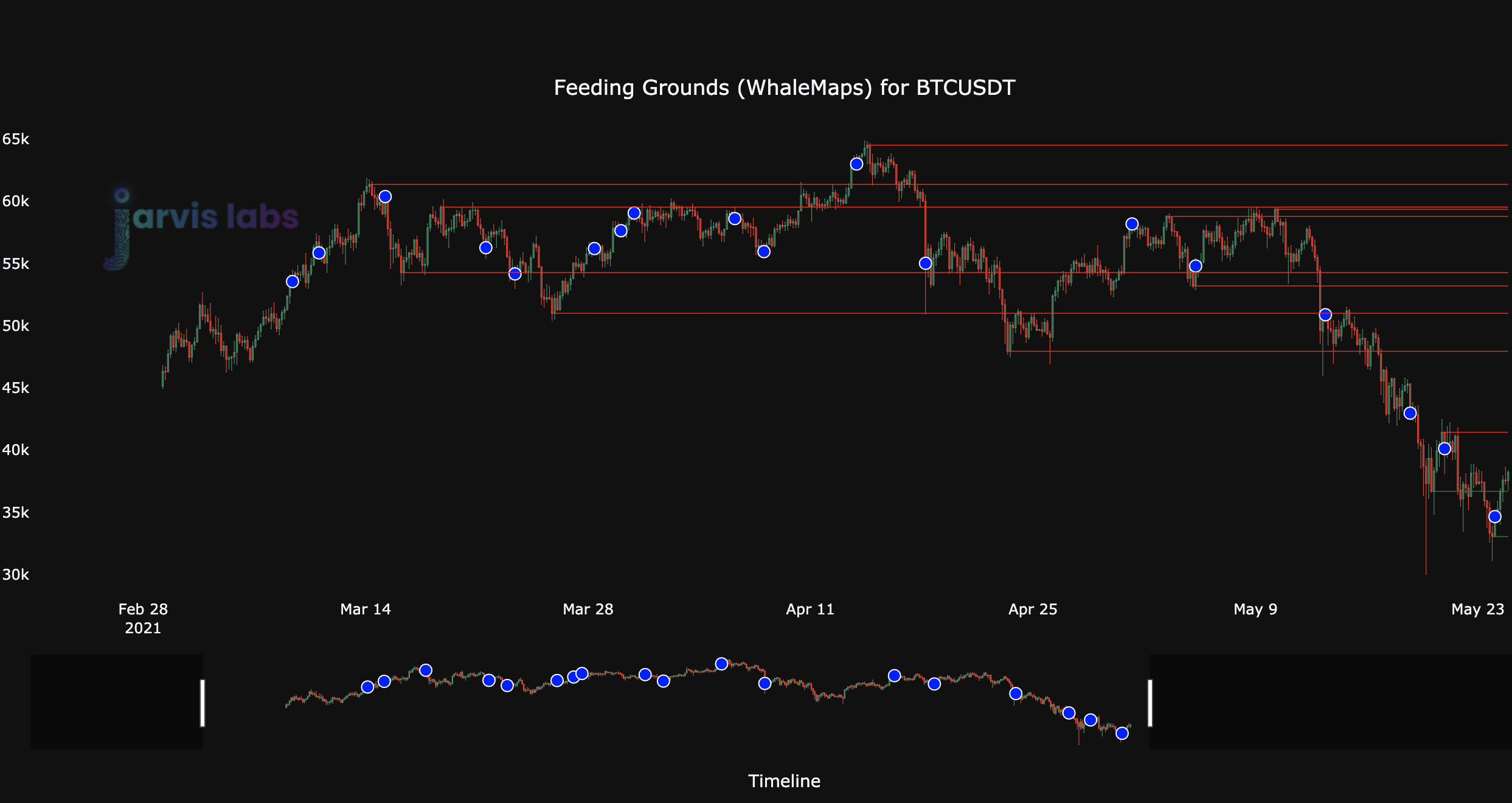Select the lowest blue marker near May 23
This screenshot has width=1512, height=803.
1495,516
